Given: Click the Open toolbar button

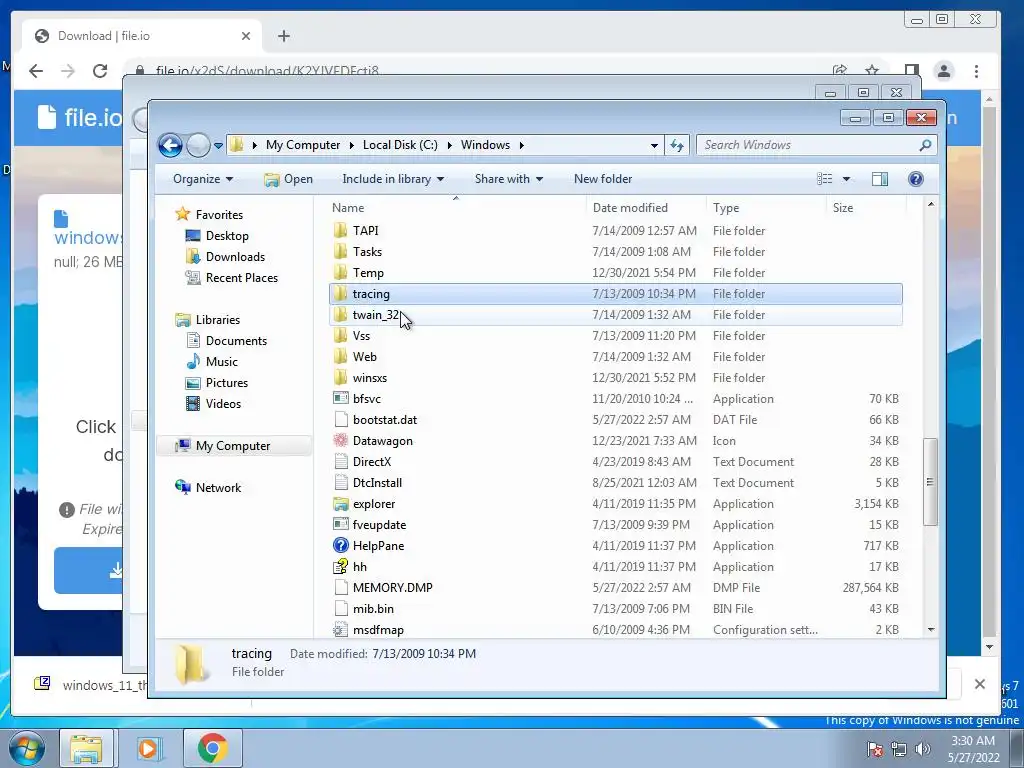Looking at the screenshot, I should click(x=289, y=179).
